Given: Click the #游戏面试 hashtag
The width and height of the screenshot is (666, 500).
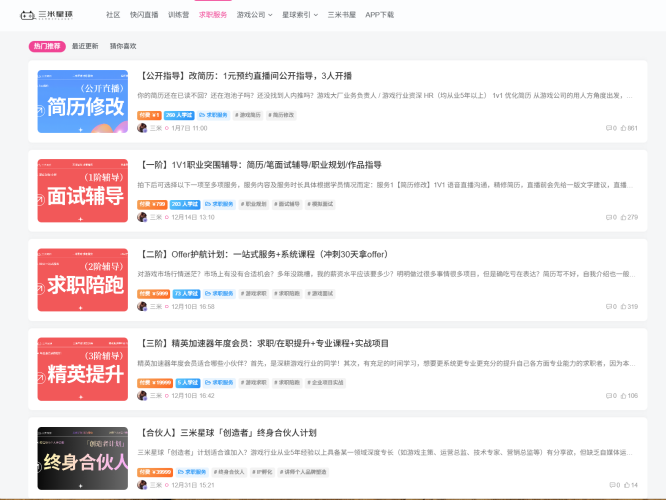Looking at the screenshot, I should [x=320, y=294].
